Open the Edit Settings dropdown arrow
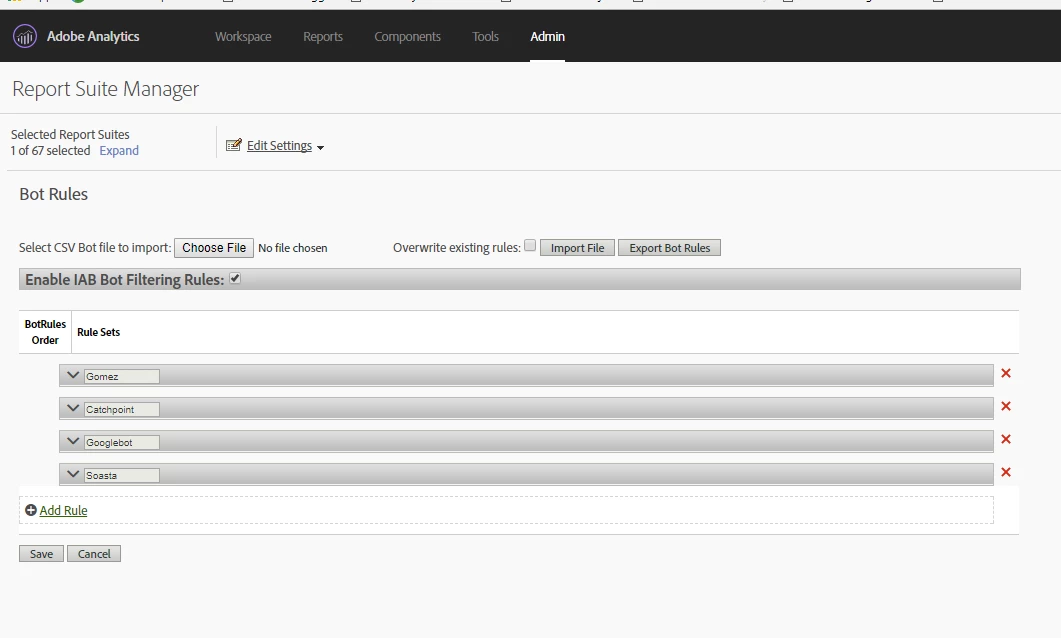Image resolution: width=1061 pixels, height=638 pixels. point(320,147)
